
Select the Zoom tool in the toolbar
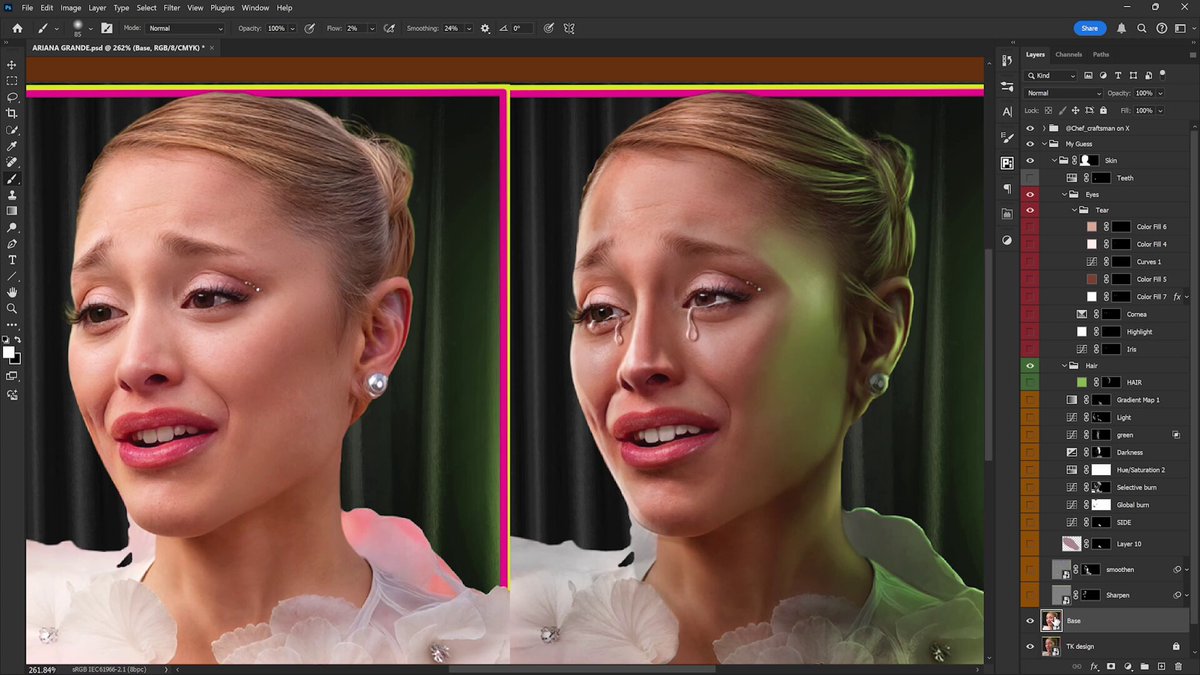[x=12, y=308]
